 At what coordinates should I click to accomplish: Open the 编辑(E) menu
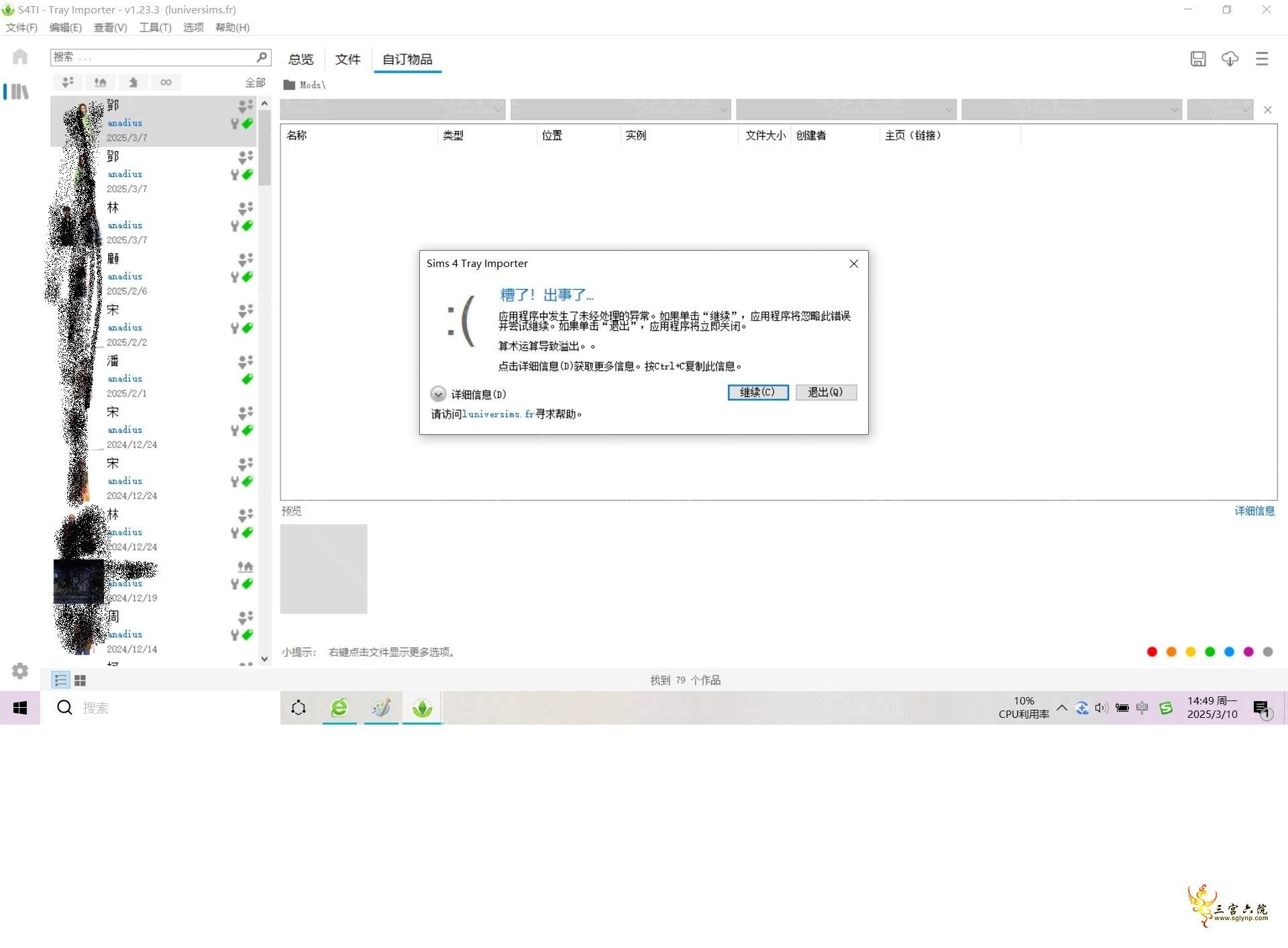click(x=66, y=28)
